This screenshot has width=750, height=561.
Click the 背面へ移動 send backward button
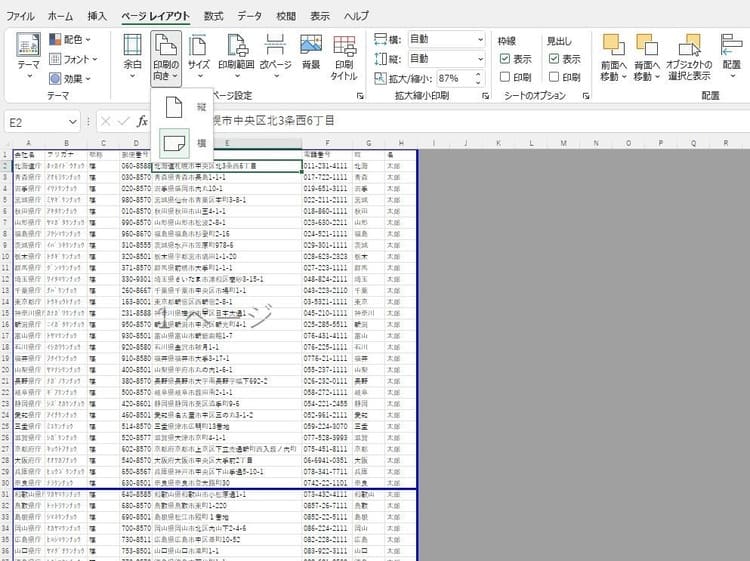click(x=647, y=57)
